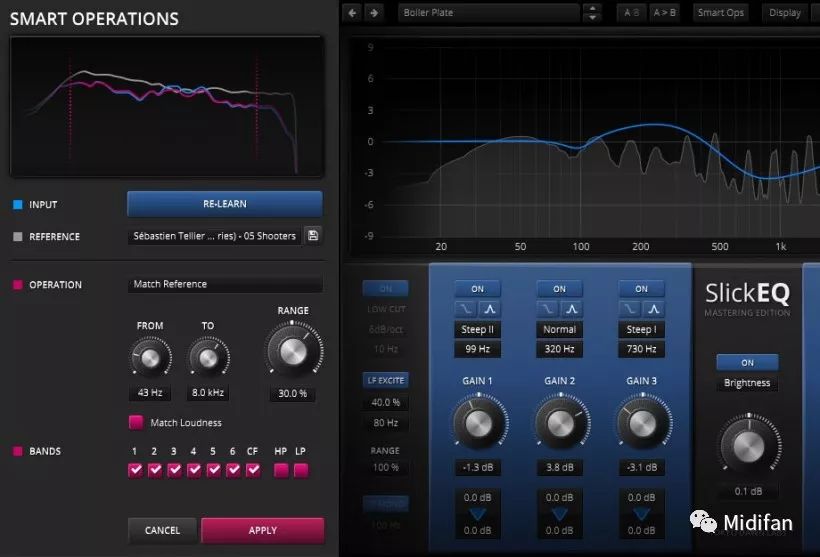Open the Match Reference operation dropdown

click(x=225, y=284)
